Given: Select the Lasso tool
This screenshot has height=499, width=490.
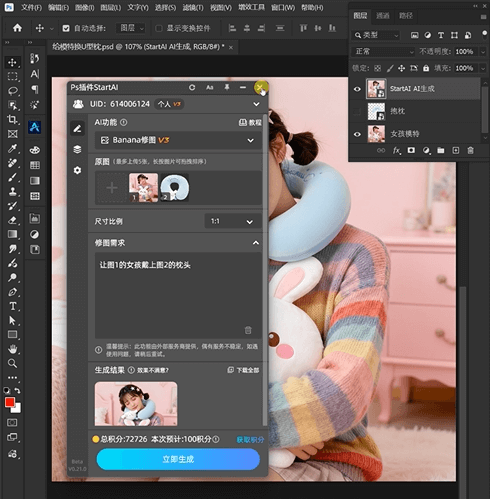Looking at the screenshot, I should pos(12,91).
